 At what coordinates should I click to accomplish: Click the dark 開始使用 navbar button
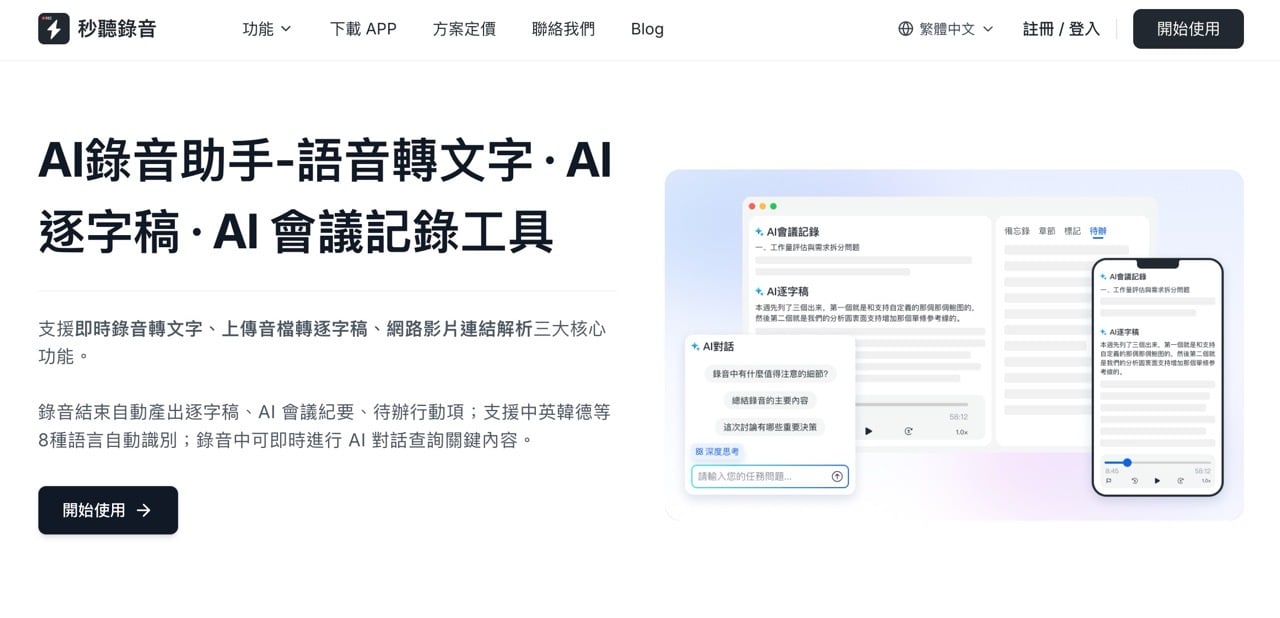[x=1188, y=29]
